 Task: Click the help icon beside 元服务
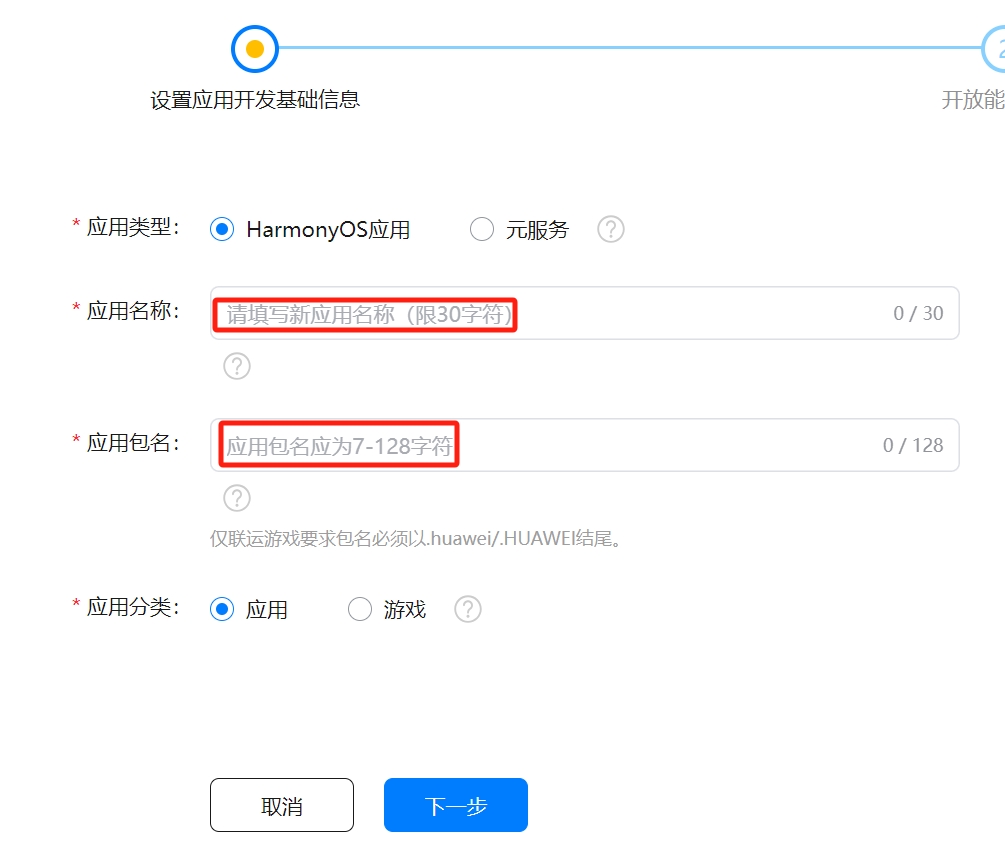click(610, 229)
